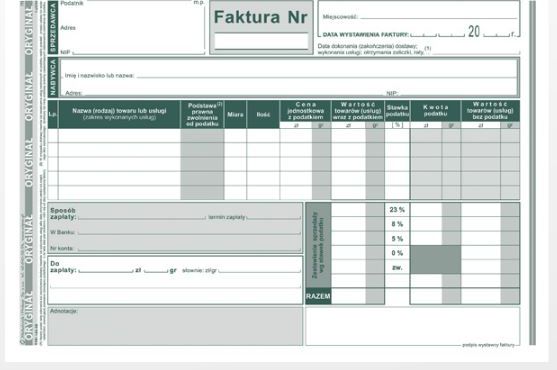The height and width of the screenshot is (370, 557).
Task: Click the Faktura Nr title
Action: [x=261, y=17]
